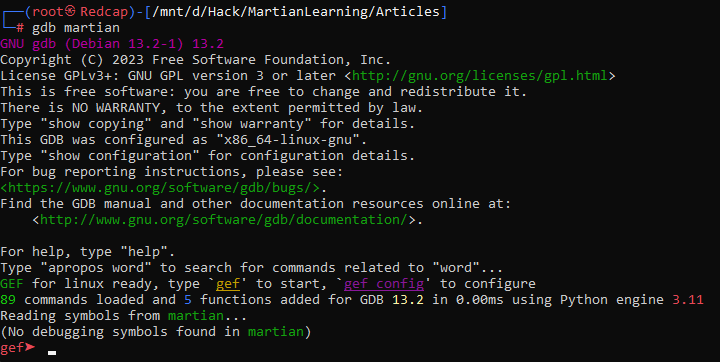Click the 'GDB 13.2' version in GEF line
Screen dimensions: 720x362
coord(392,300)
